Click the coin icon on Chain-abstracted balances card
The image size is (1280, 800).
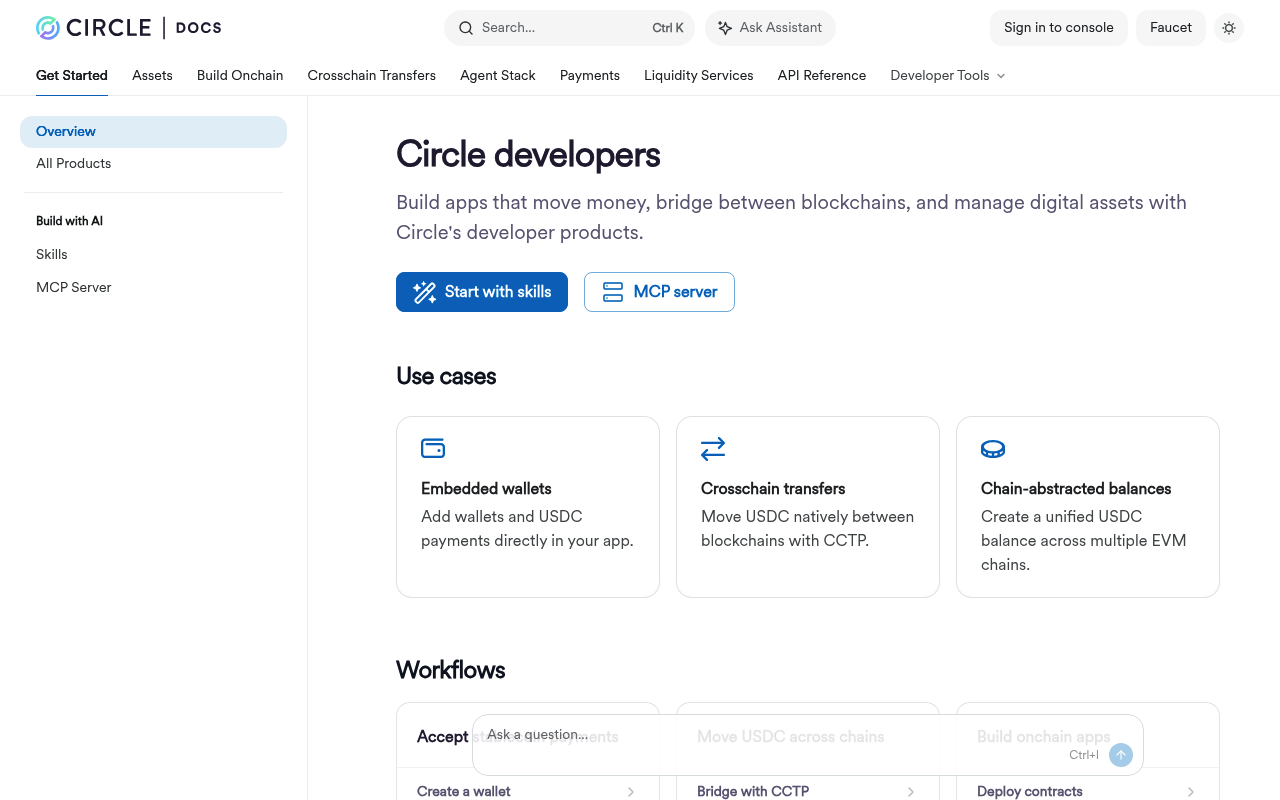coord(993,449)
